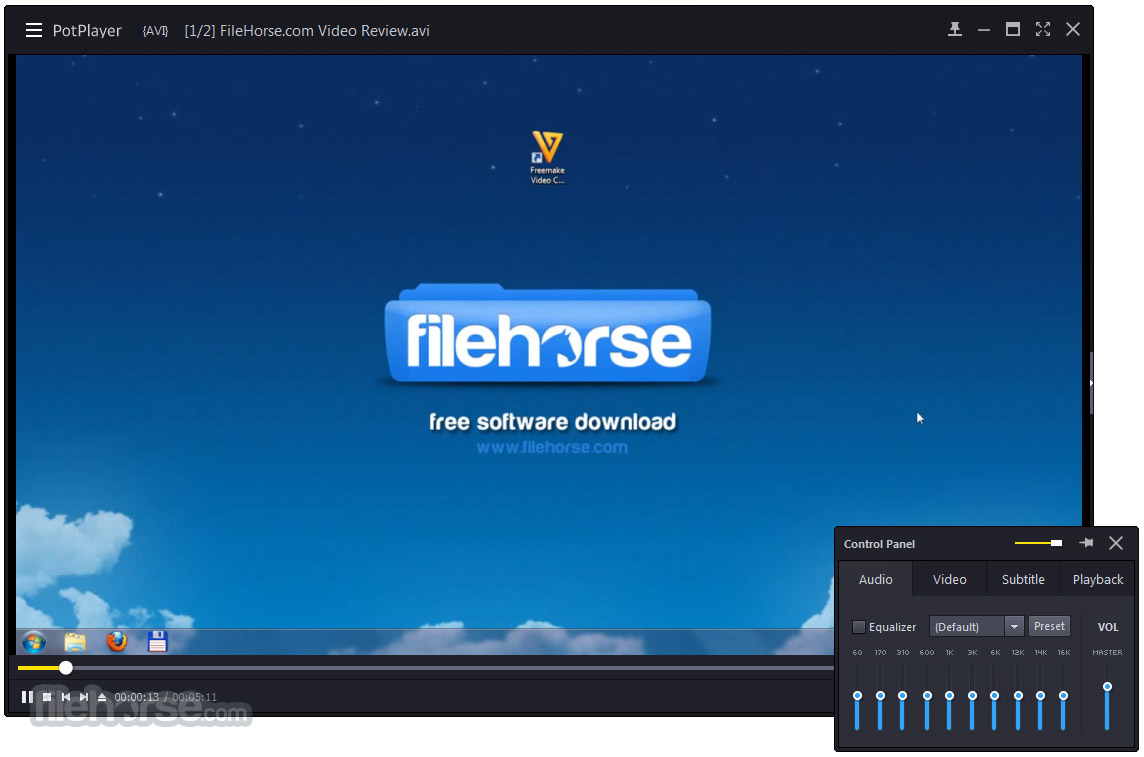Close the PotPlayer window
The image size is (1144, 757).
[1072, 29]
